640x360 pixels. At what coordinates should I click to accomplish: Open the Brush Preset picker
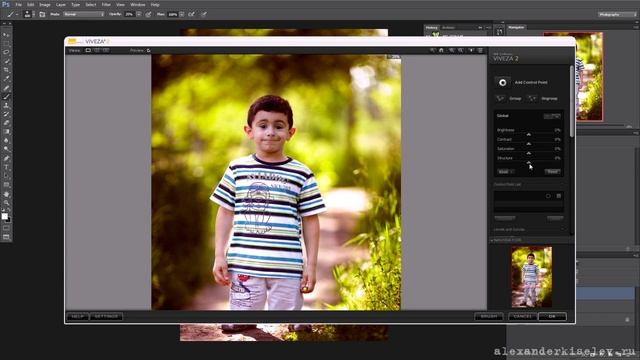pos(28,14)
